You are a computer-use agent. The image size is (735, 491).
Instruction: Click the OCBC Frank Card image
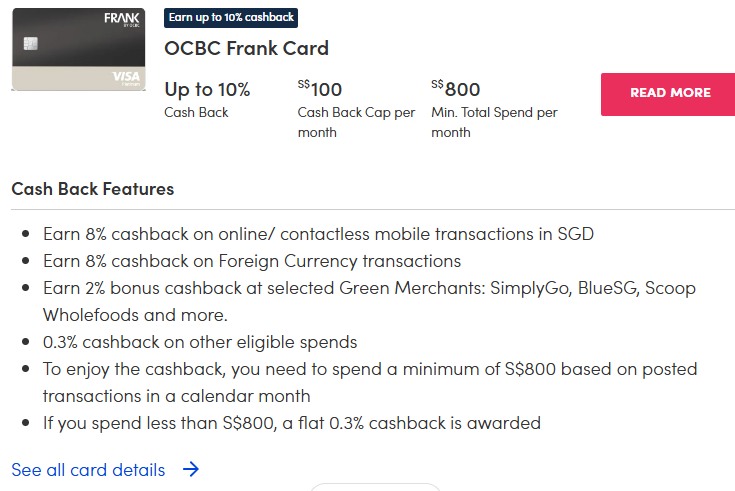point(78,50)
